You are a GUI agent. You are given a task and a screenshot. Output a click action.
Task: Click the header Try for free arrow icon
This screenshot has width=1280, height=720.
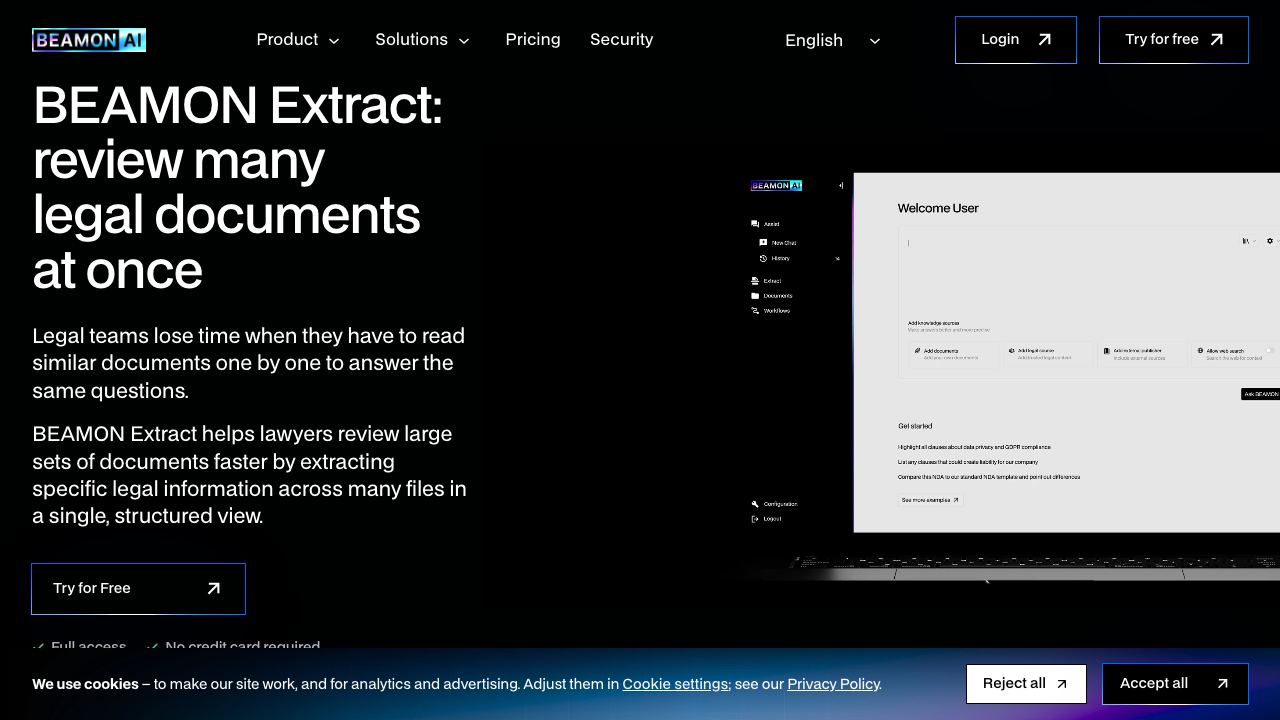[1216, 40]
